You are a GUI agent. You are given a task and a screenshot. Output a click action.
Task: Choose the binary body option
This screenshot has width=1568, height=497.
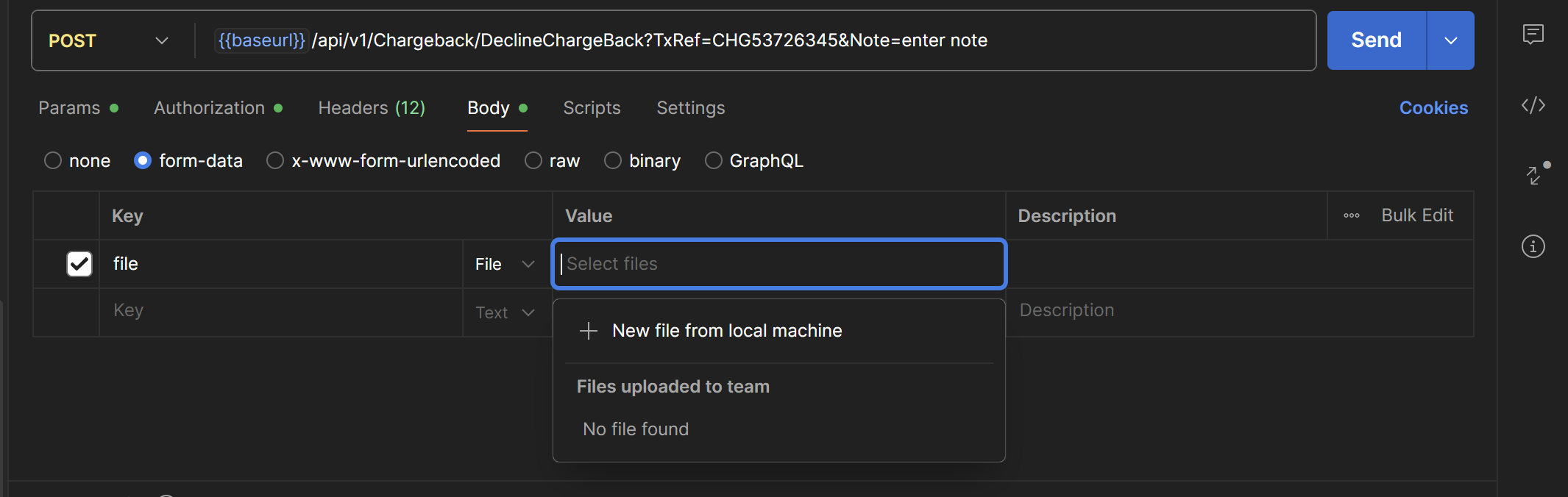[x=613, y=160]
